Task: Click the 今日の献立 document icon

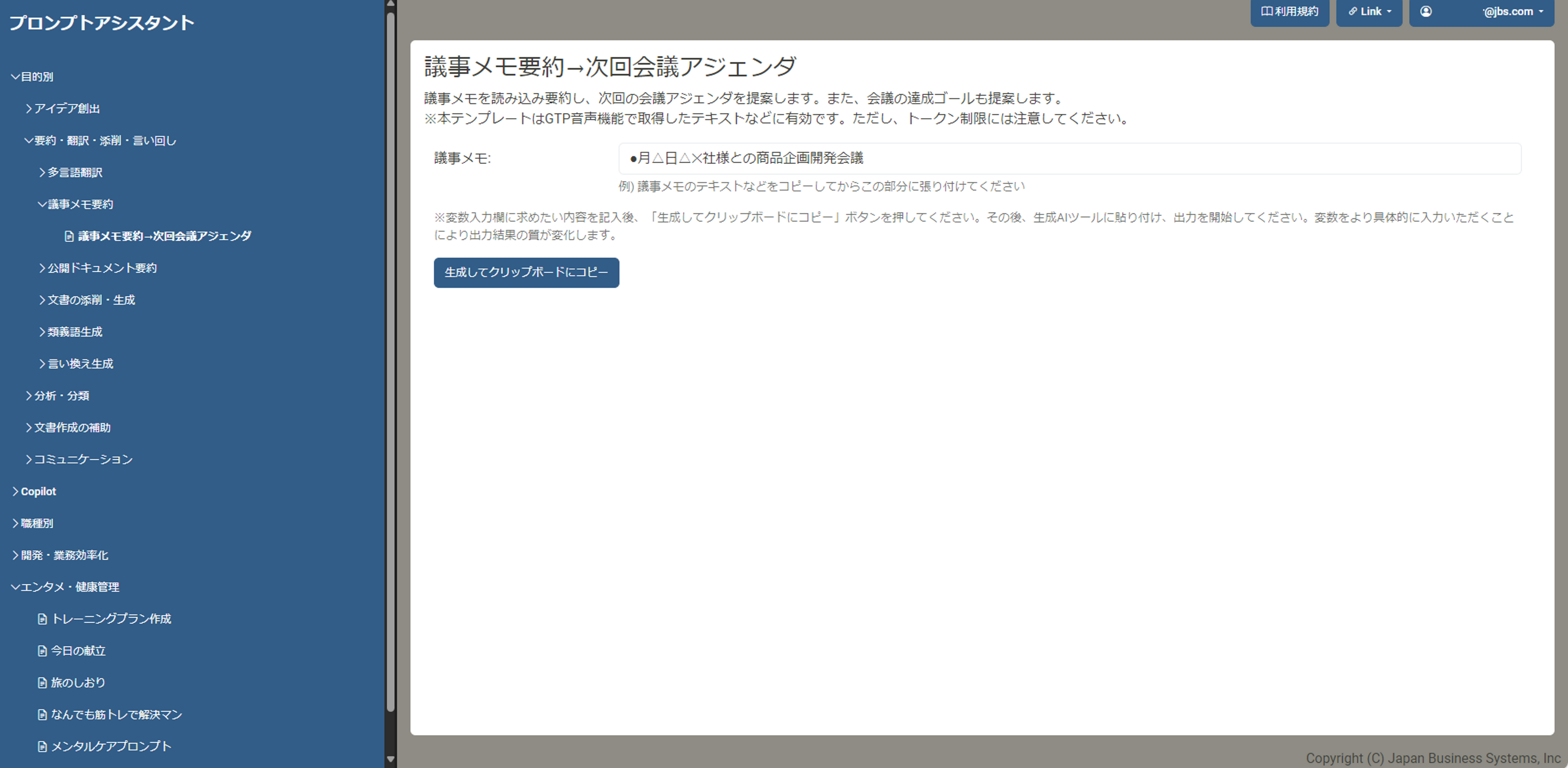Action: (42, 651)
